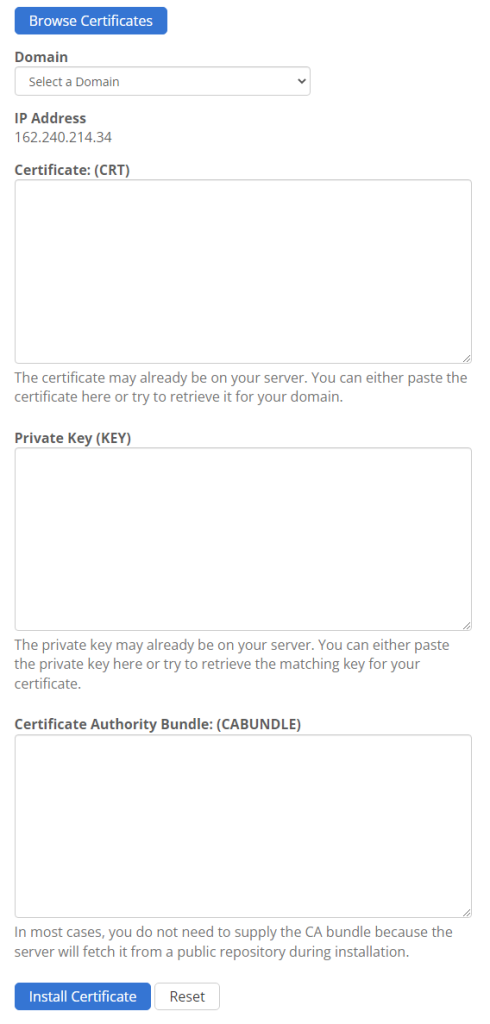Image resolution: width=490 pixels, height=1024 pixels.
Task: Click the Reset button
Action: coord(187,997)
